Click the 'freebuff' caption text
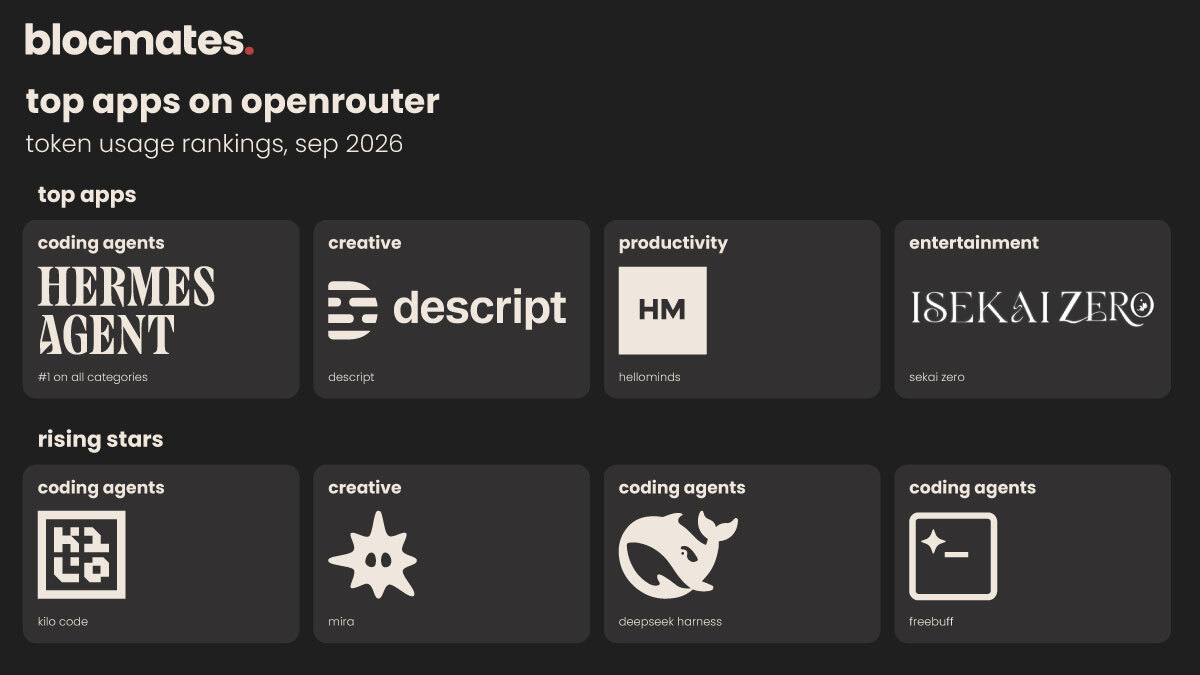Viewport: 1200px width, 675px height. 930,621
